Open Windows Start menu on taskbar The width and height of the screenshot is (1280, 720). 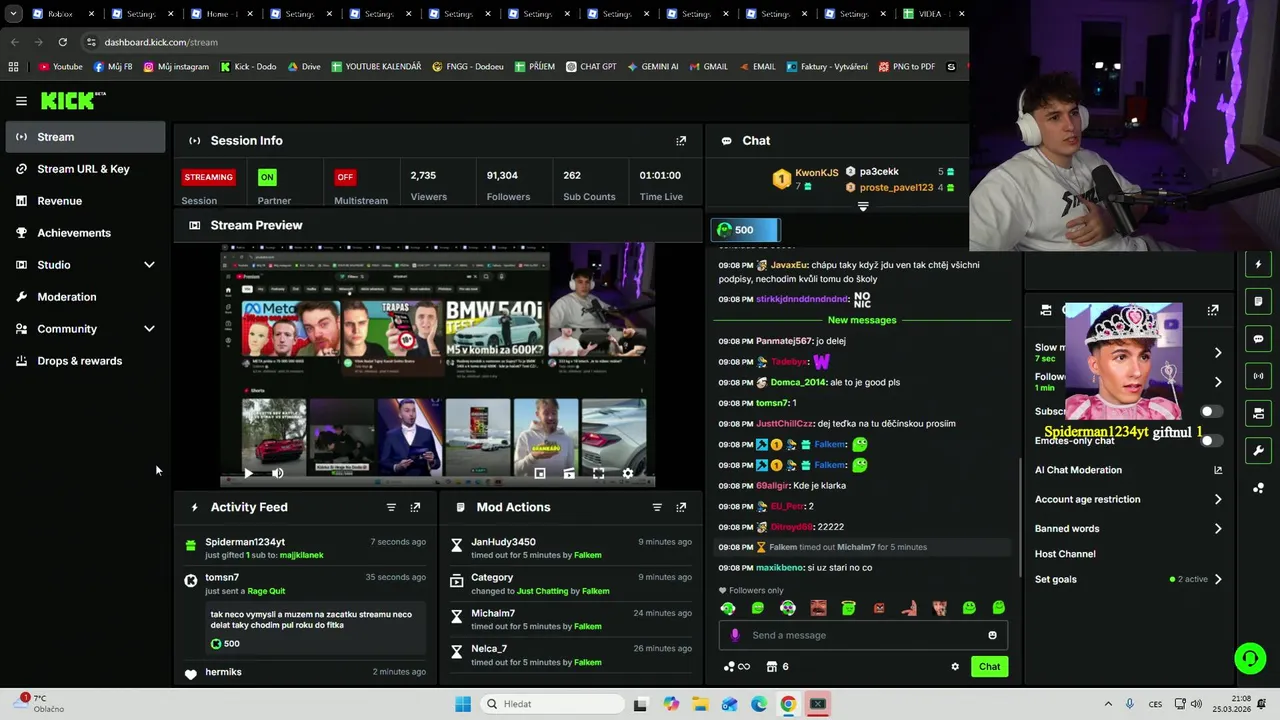[x=463, y=704]
